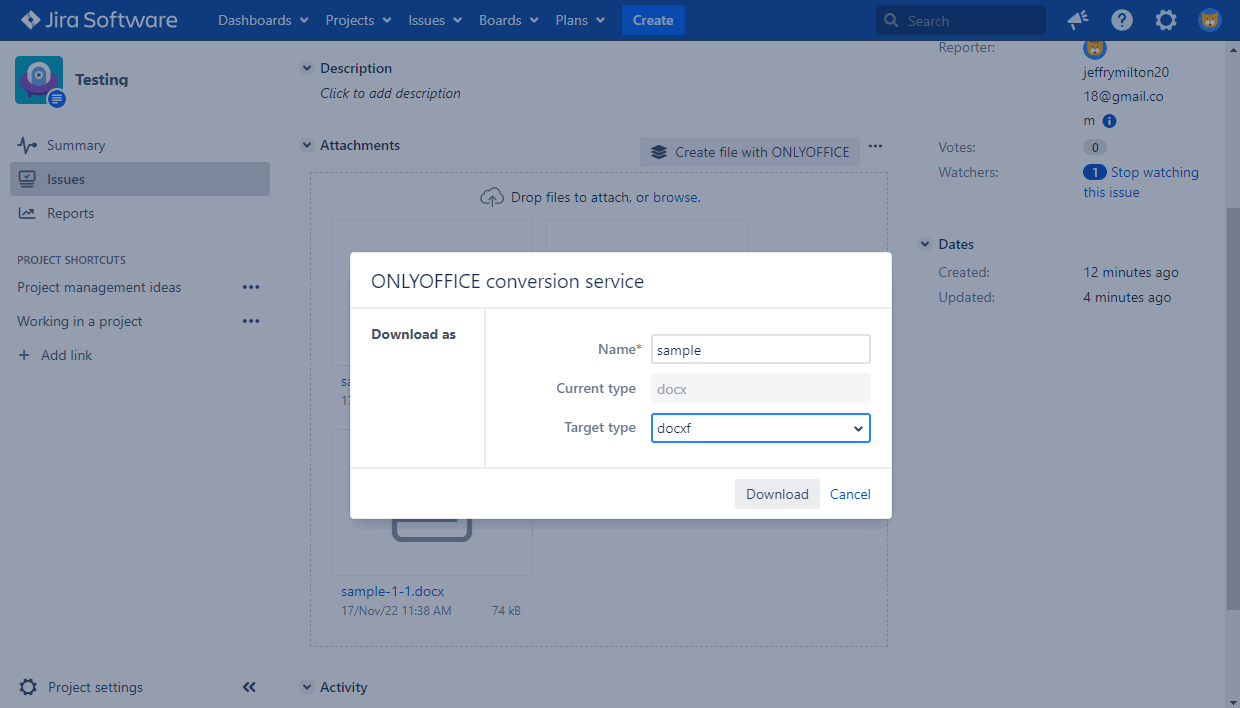The image size is (1240, 708).
Task: Click the user profile avatar
Action: pos(1210,20)
